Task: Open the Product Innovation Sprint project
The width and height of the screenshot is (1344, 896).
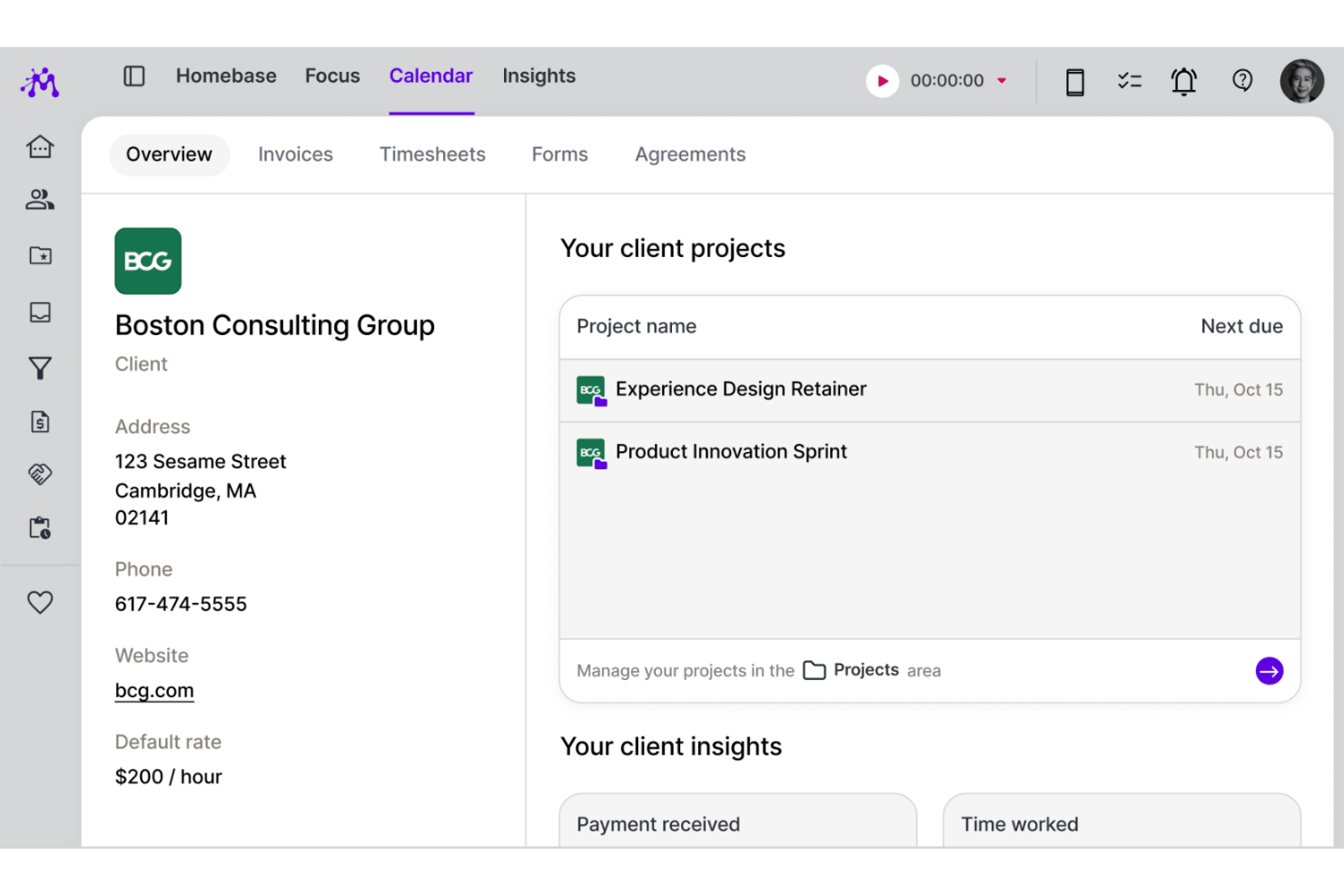Action: pyautogui.click(x=930, y=452)
